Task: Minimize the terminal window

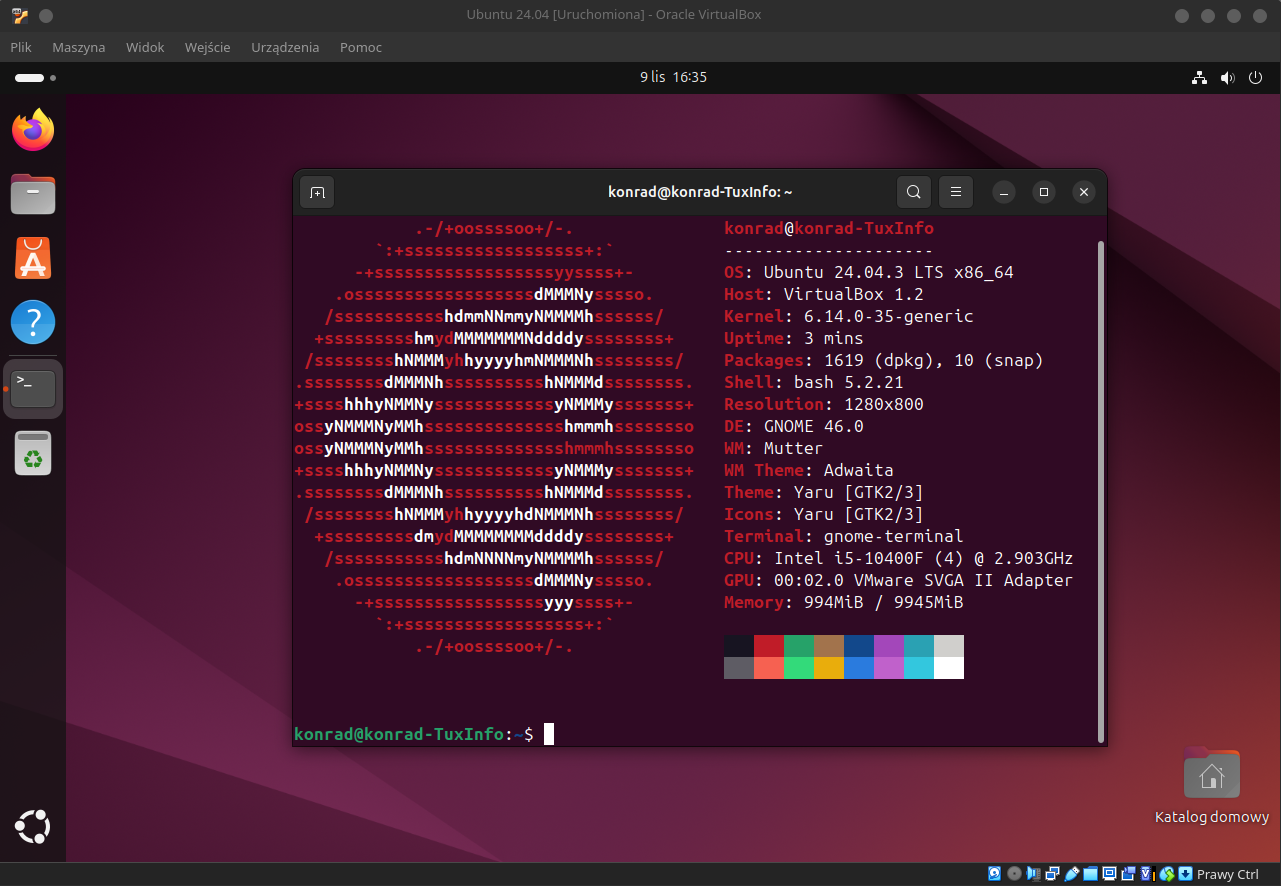Action: pyautogui.click(x=1005, y=192)
